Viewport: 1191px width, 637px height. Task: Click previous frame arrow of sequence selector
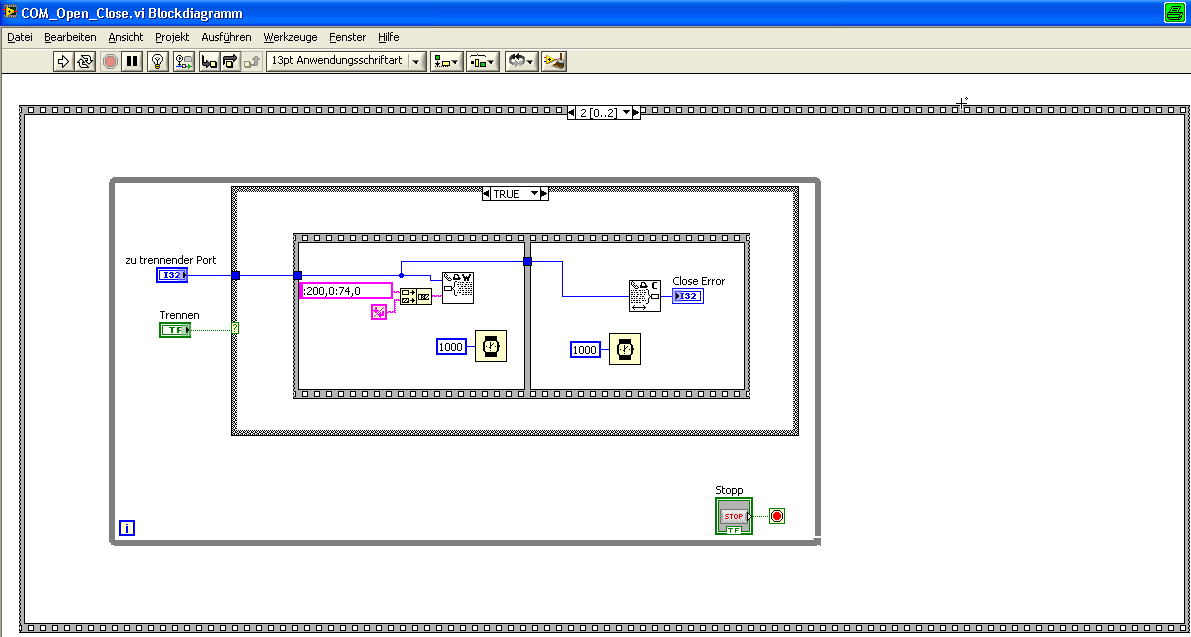[x=571, y=112]
